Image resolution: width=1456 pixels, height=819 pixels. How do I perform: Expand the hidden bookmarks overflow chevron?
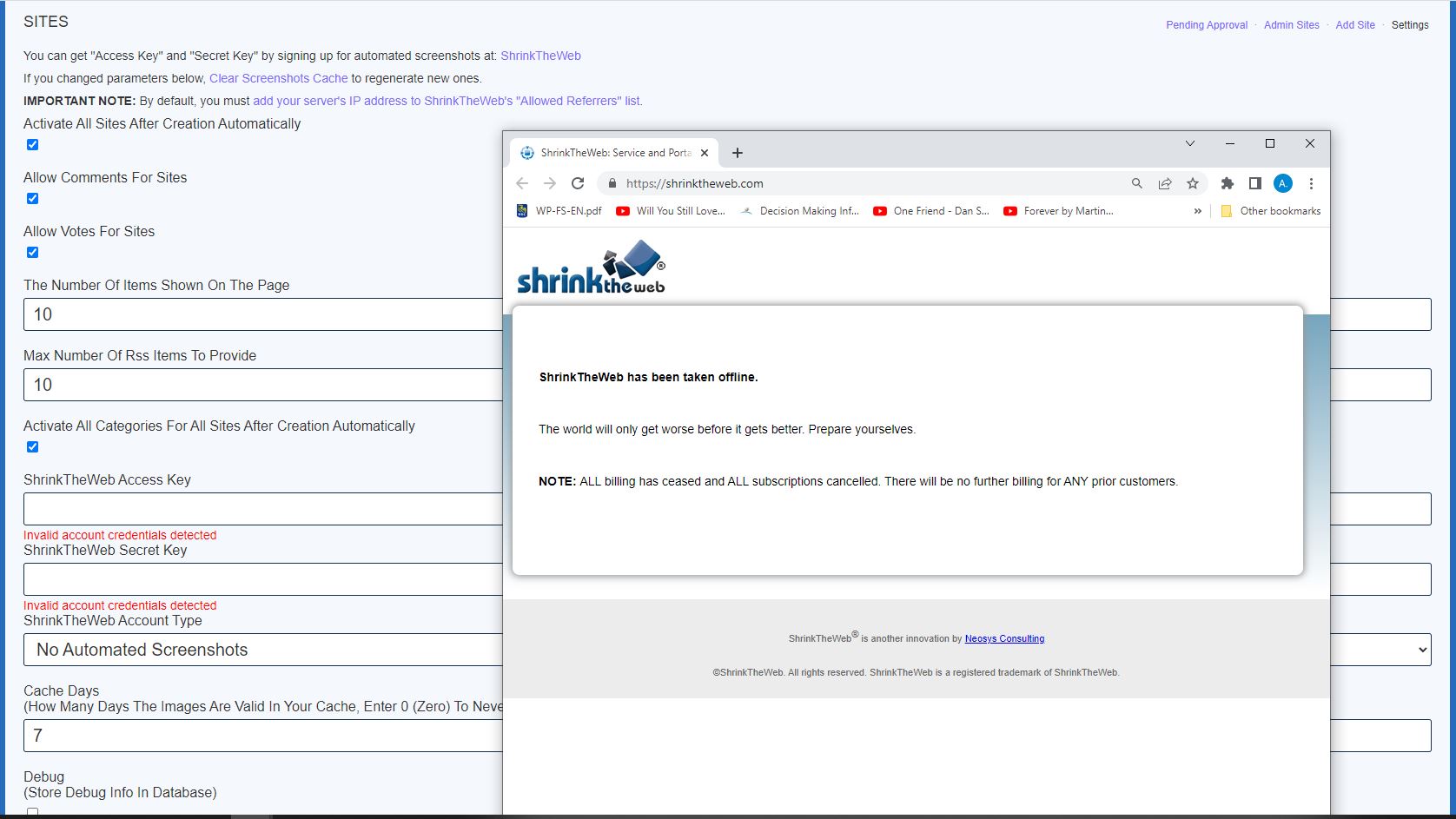point(1198,211)
